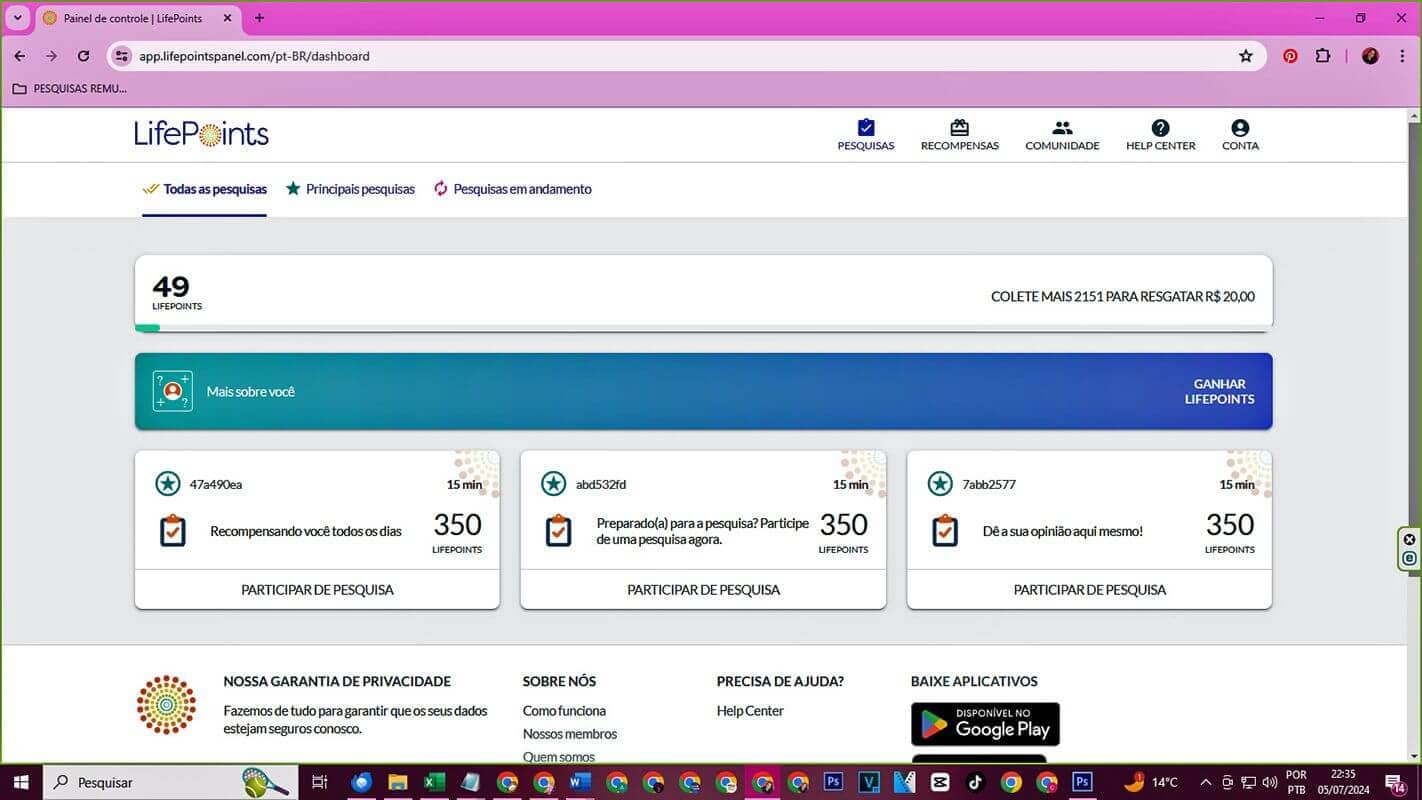Open the Nossos membros footer link
Viewport: 1422px width, 800px height.
click(570, 734)
